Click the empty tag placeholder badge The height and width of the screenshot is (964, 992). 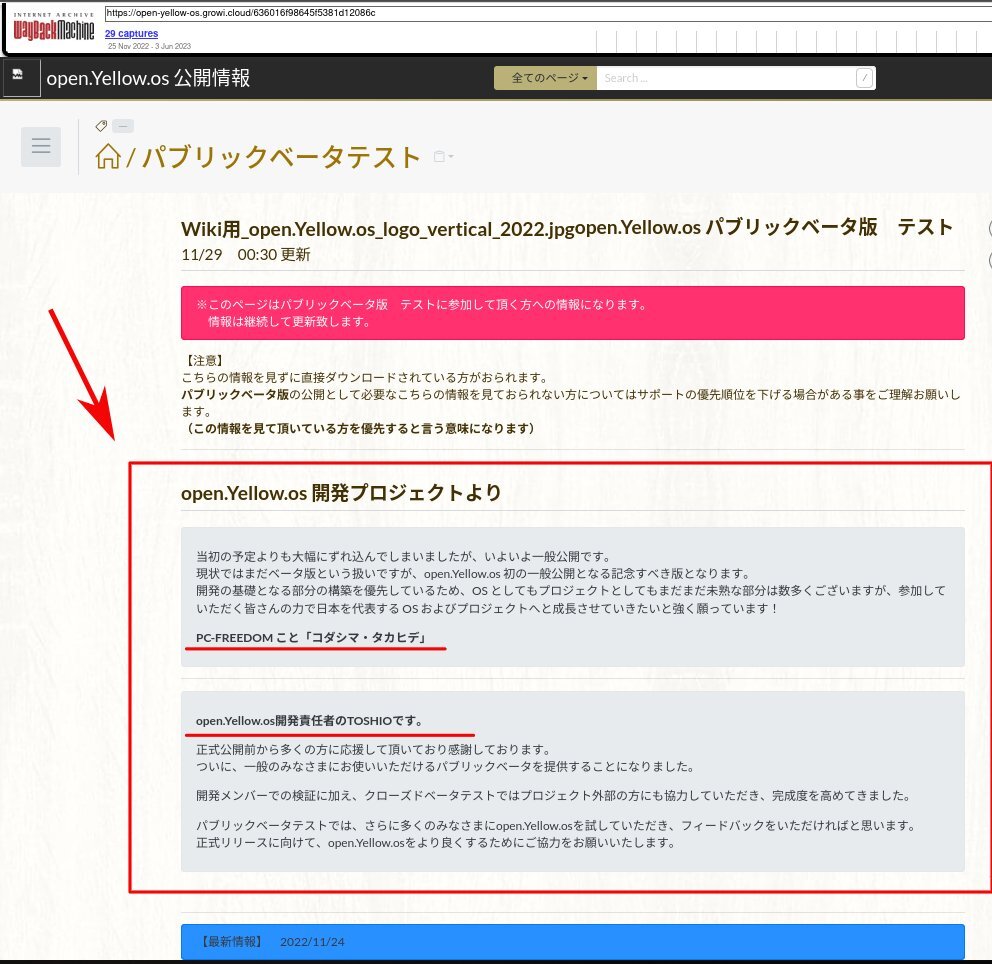coord(123,127)
